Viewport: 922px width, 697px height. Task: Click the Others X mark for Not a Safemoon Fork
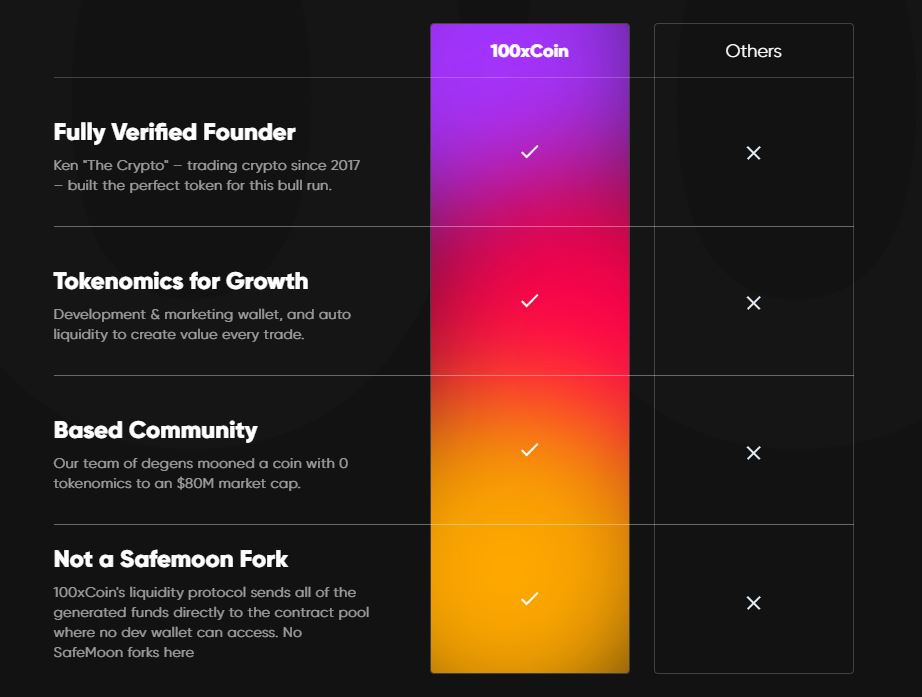(754, 602)
